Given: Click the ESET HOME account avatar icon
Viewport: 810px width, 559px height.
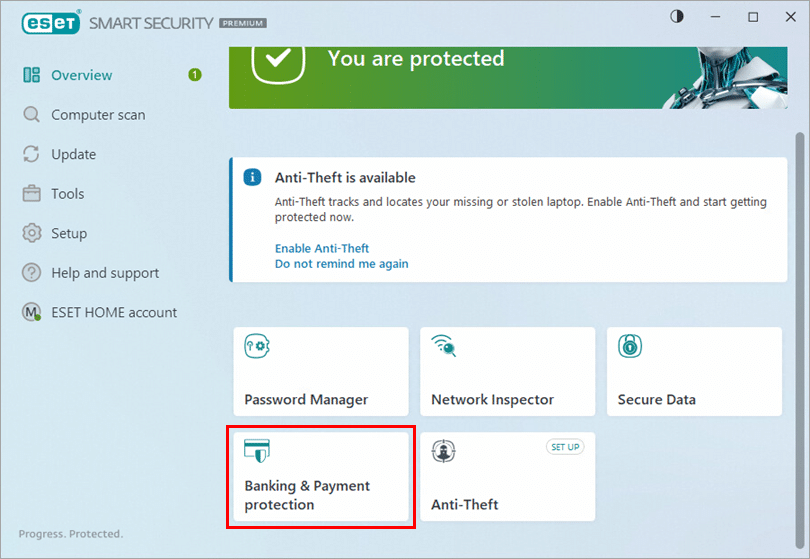Looking at the screenshot, I should click(x=32, y=312).
